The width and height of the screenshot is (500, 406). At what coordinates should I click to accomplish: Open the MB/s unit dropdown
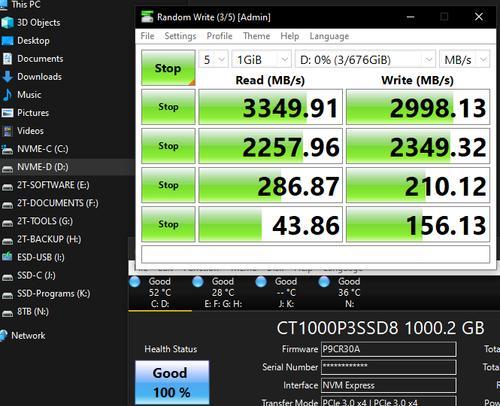click(464, 60)
